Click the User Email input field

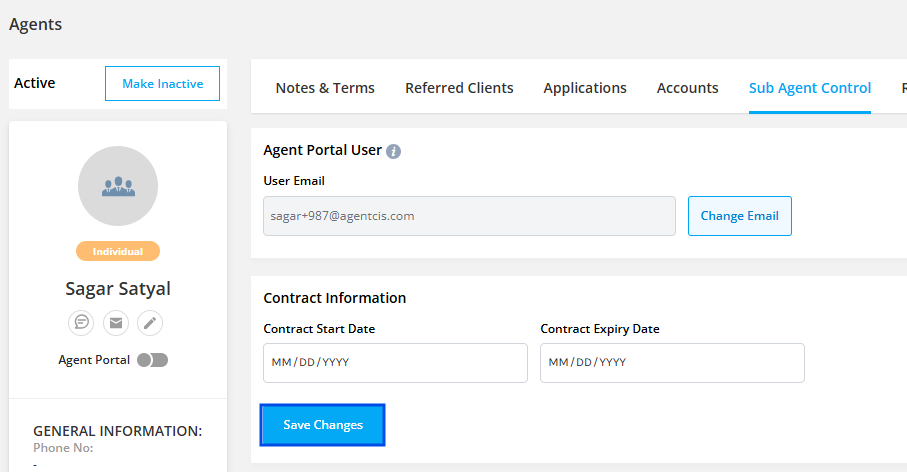click(x=469, y=216)
